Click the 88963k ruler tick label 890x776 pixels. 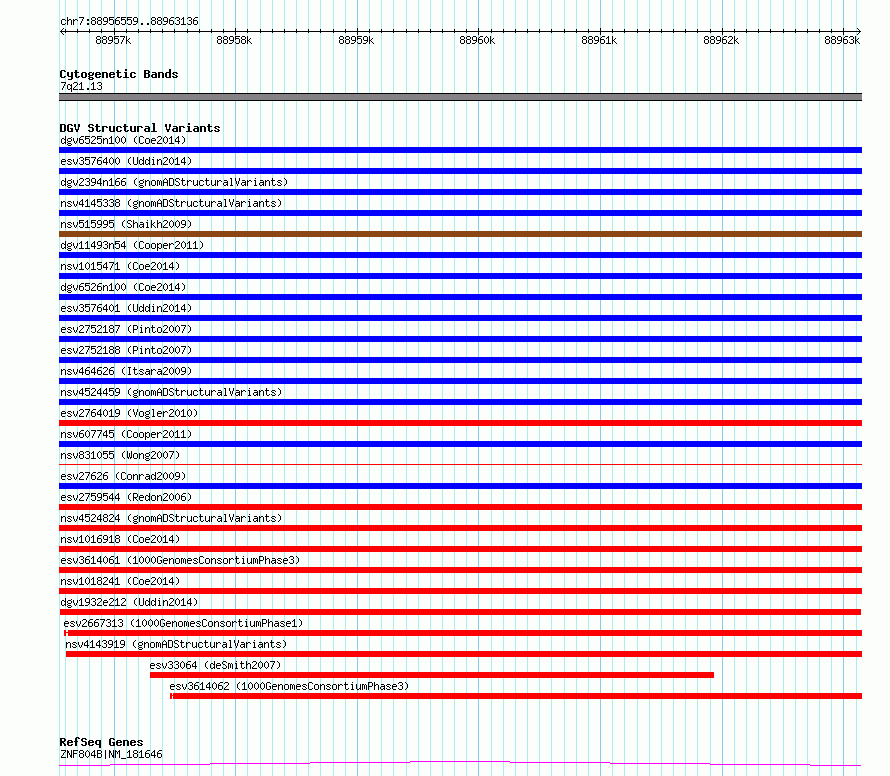coord(842,40)
